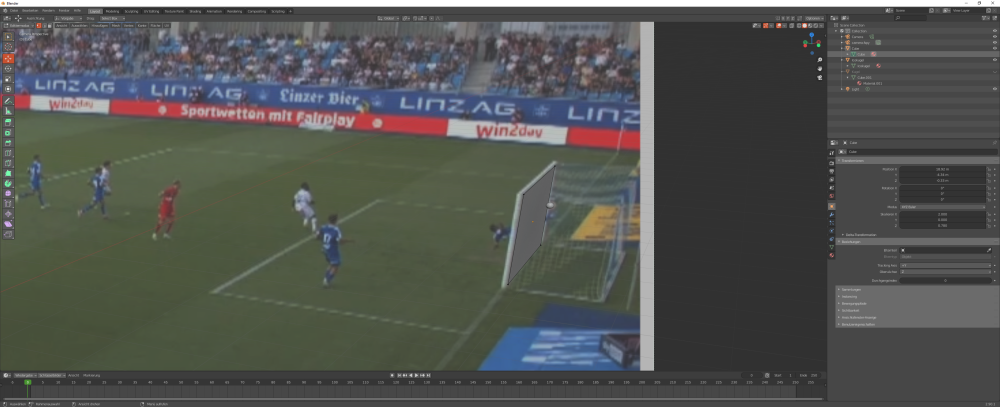1000x407 pixels.
Task: Select the Spin tool in the toolbar
Action: pos(8,183)
